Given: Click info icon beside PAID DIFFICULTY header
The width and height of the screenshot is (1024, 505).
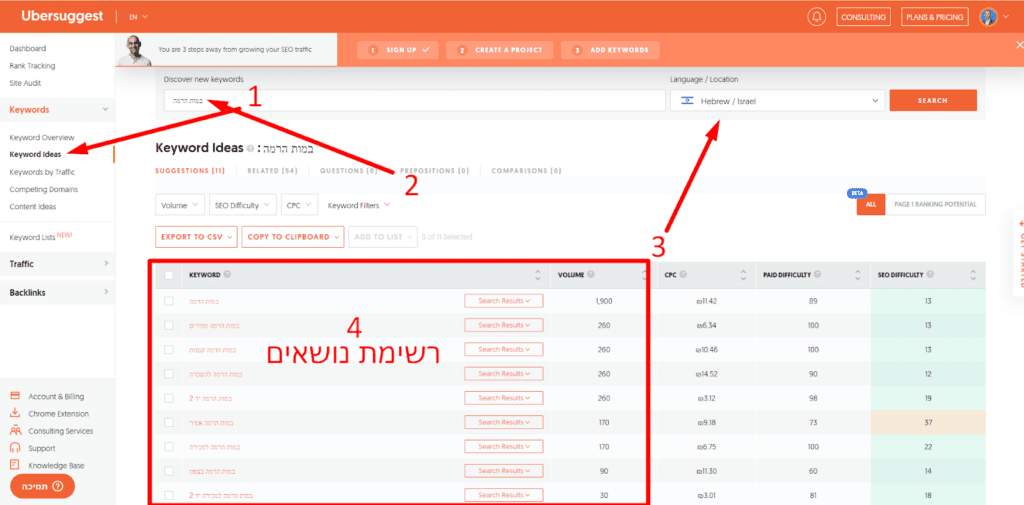Looking at the screenshot, I should [x=818, y=275].
